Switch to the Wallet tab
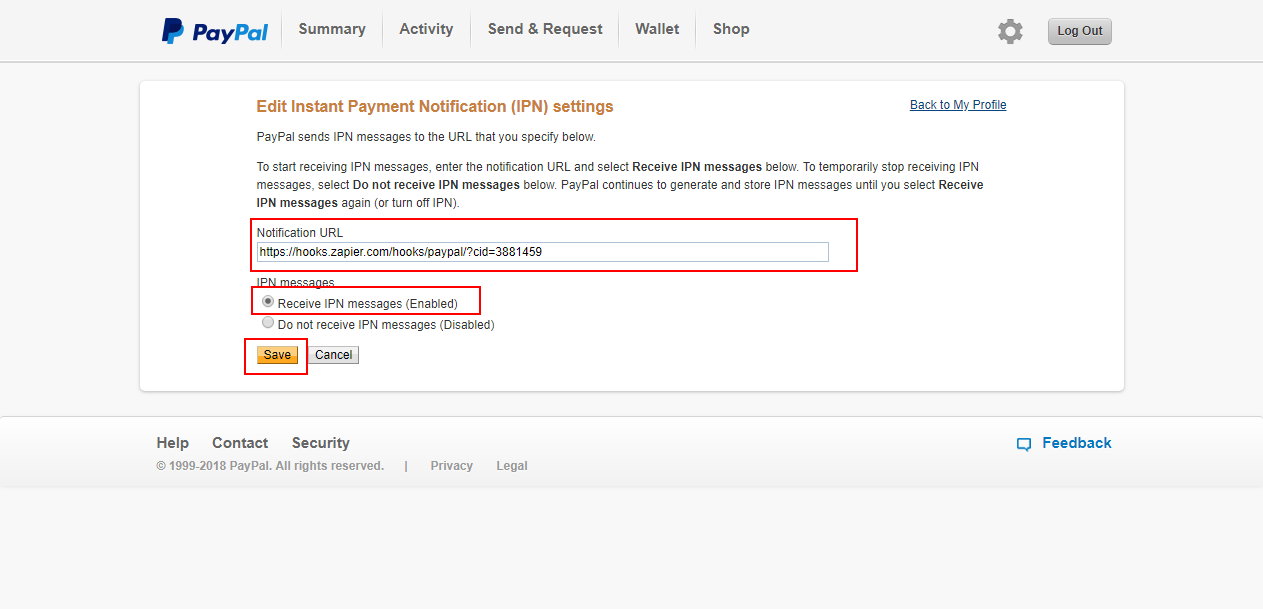This screenshot has height=609, width=1263. coord(657,29)
